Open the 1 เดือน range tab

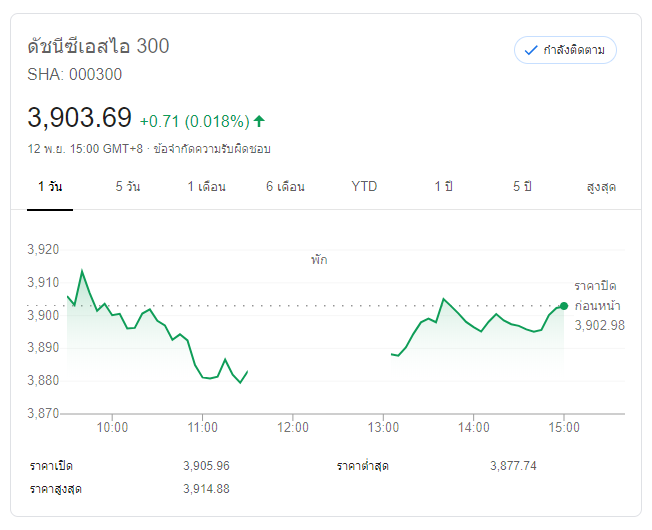[206, 187]
